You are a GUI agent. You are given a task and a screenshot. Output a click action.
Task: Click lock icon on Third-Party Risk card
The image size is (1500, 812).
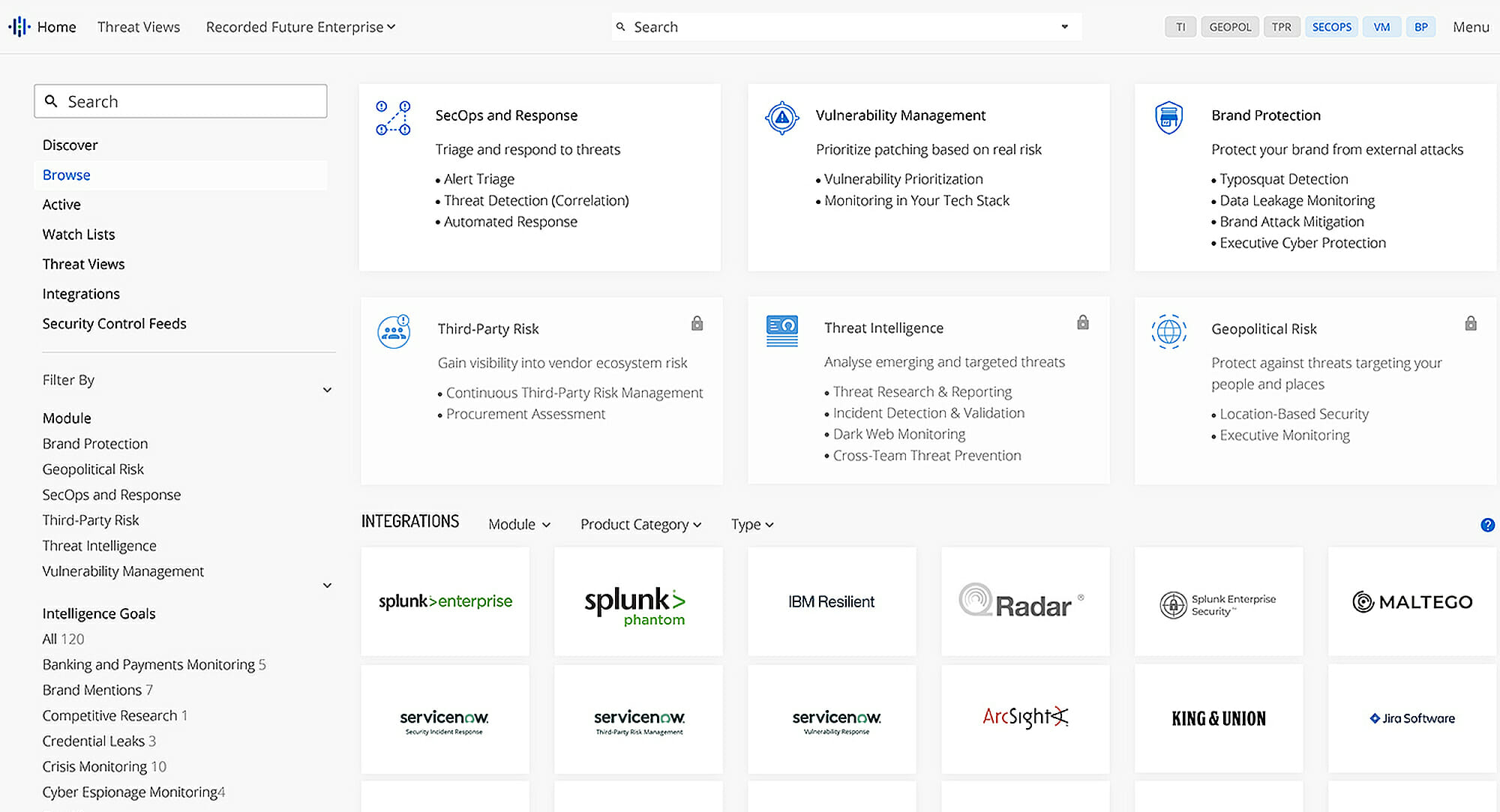[697, 323]
